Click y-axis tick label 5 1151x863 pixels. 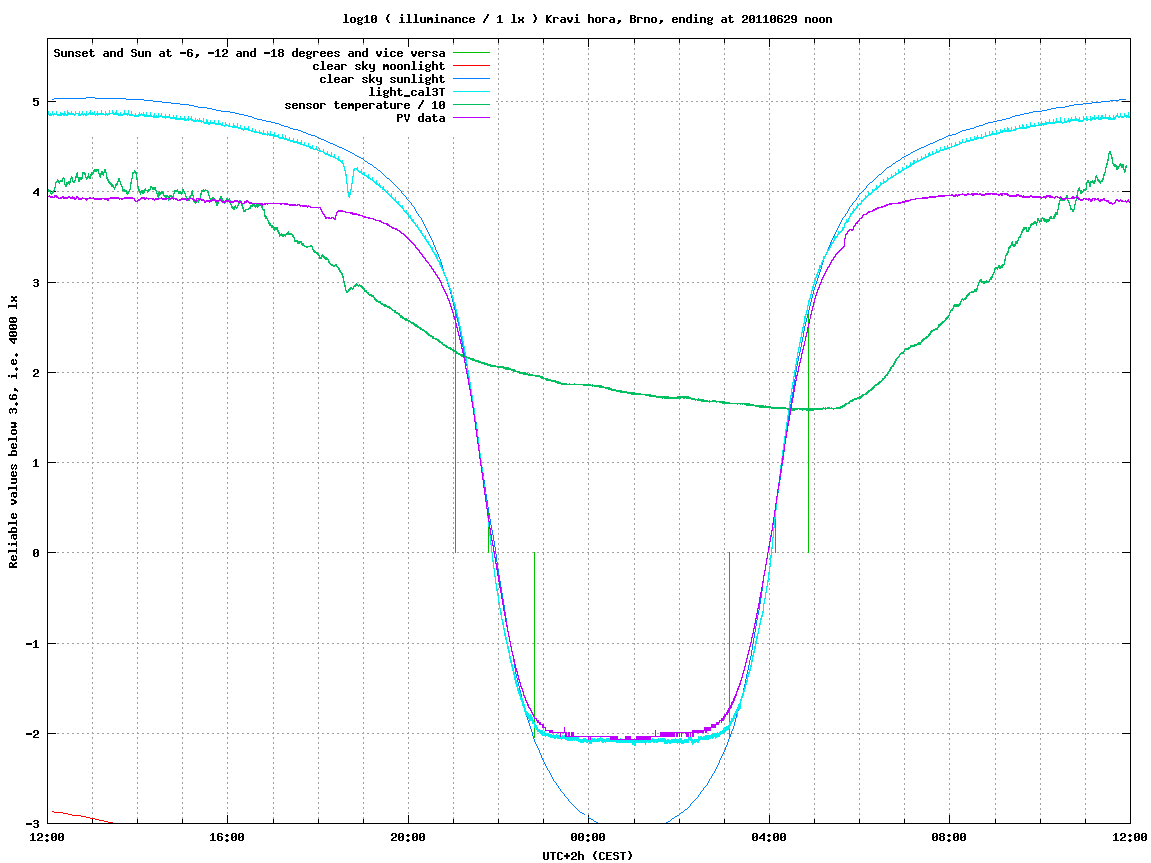point(35,102)
